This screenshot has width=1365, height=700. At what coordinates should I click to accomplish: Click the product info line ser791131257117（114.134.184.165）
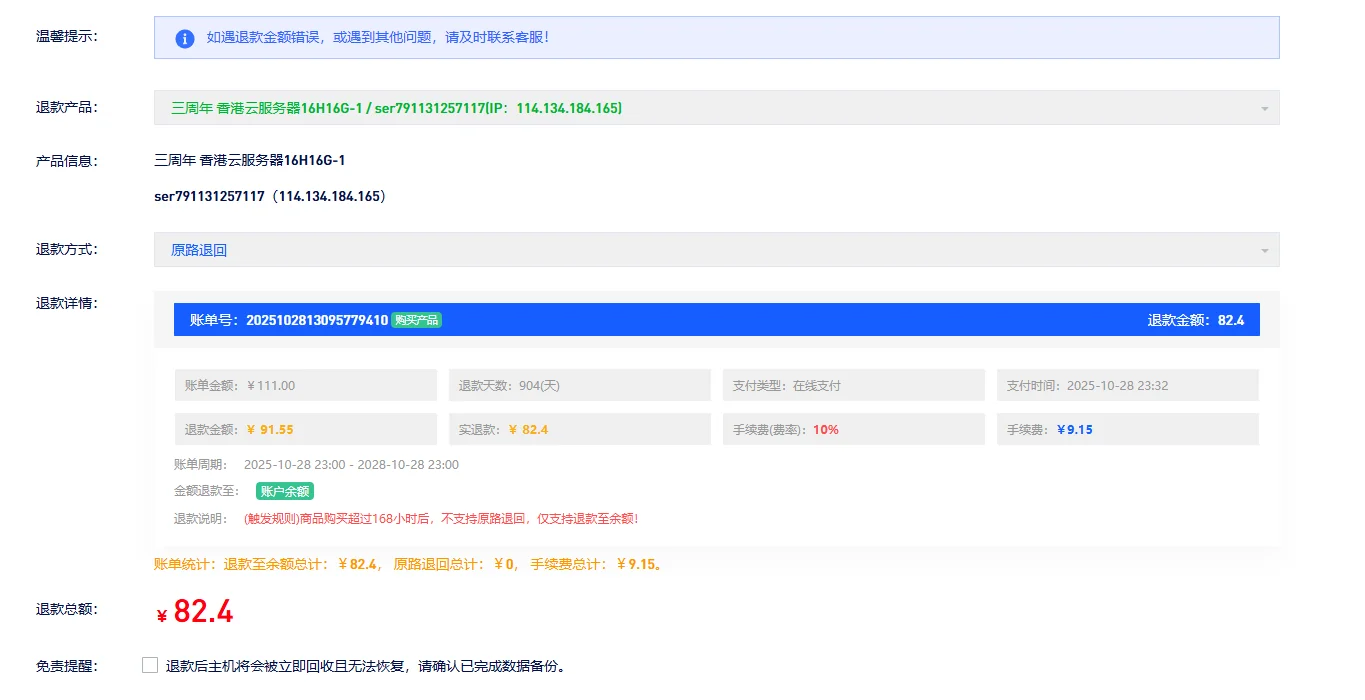coord(270,196)
